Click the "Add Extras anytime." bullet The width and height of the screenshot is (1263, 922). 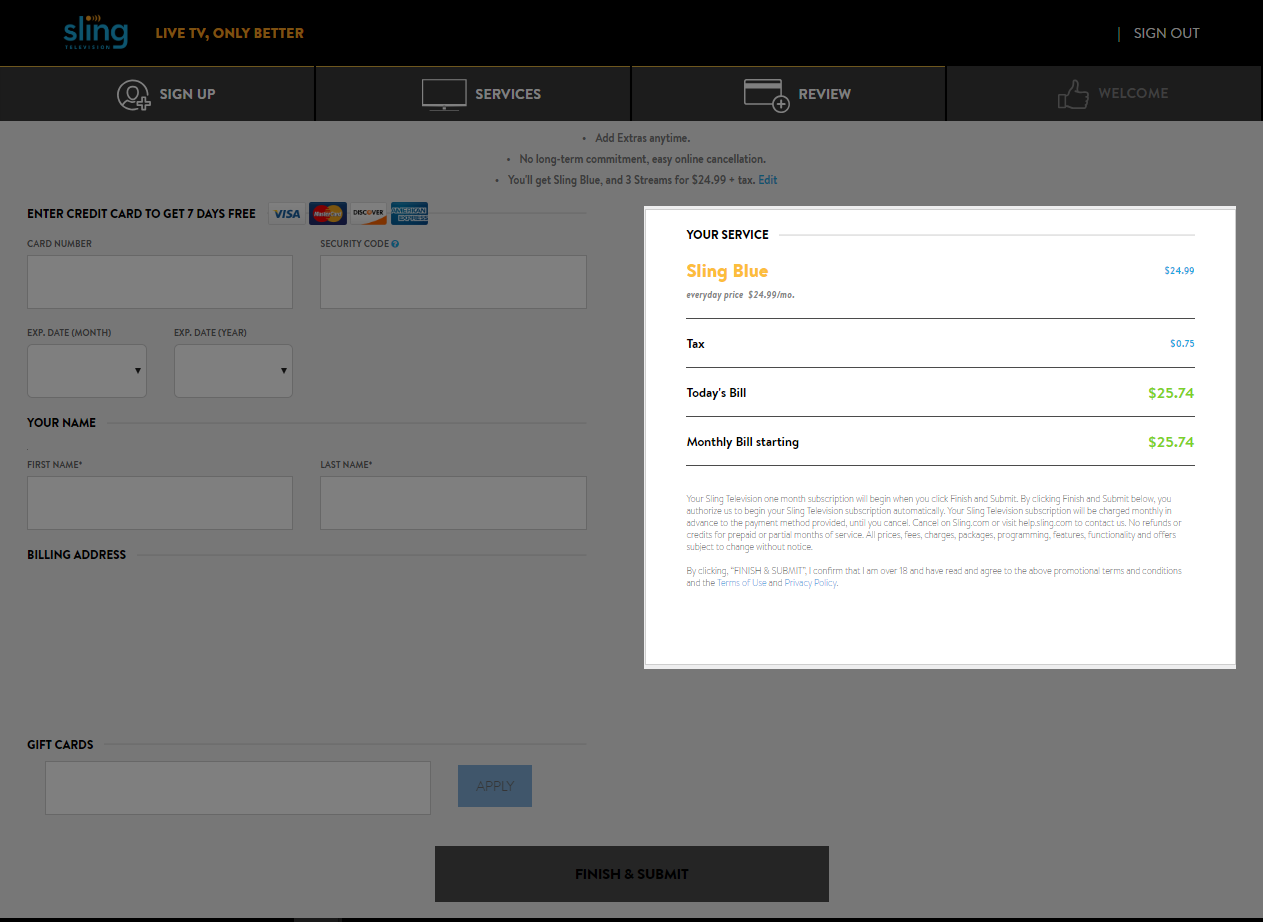[643, 138]
